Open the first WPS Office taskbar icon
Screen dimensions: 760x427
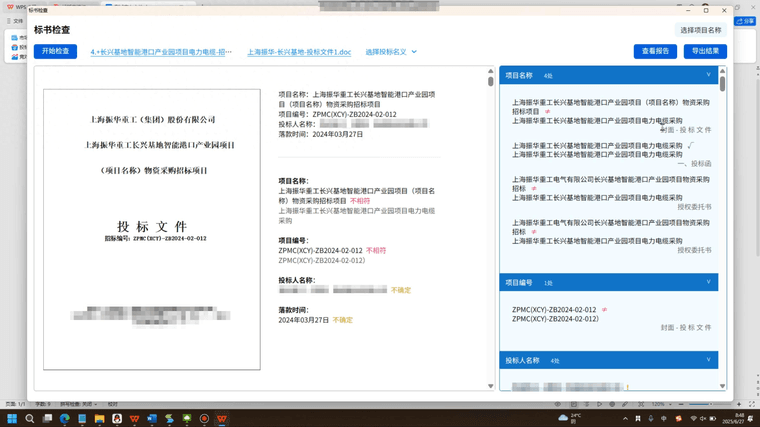click(x=134, y=418)
